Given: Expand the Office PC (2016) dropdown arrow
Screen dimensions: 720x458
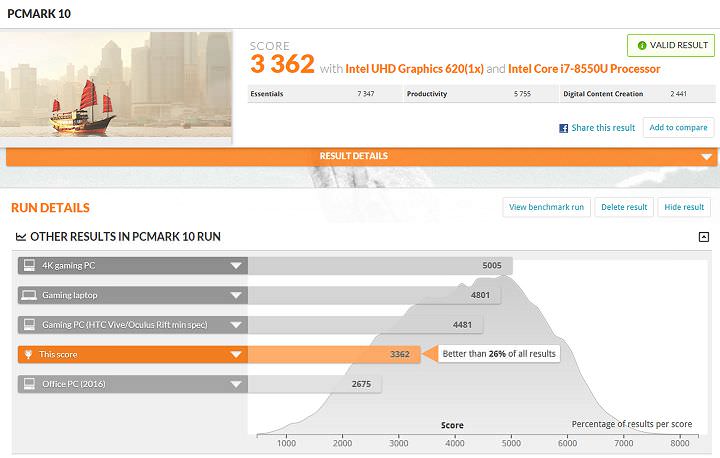Looking at the screenshot, I should point(236,383).
